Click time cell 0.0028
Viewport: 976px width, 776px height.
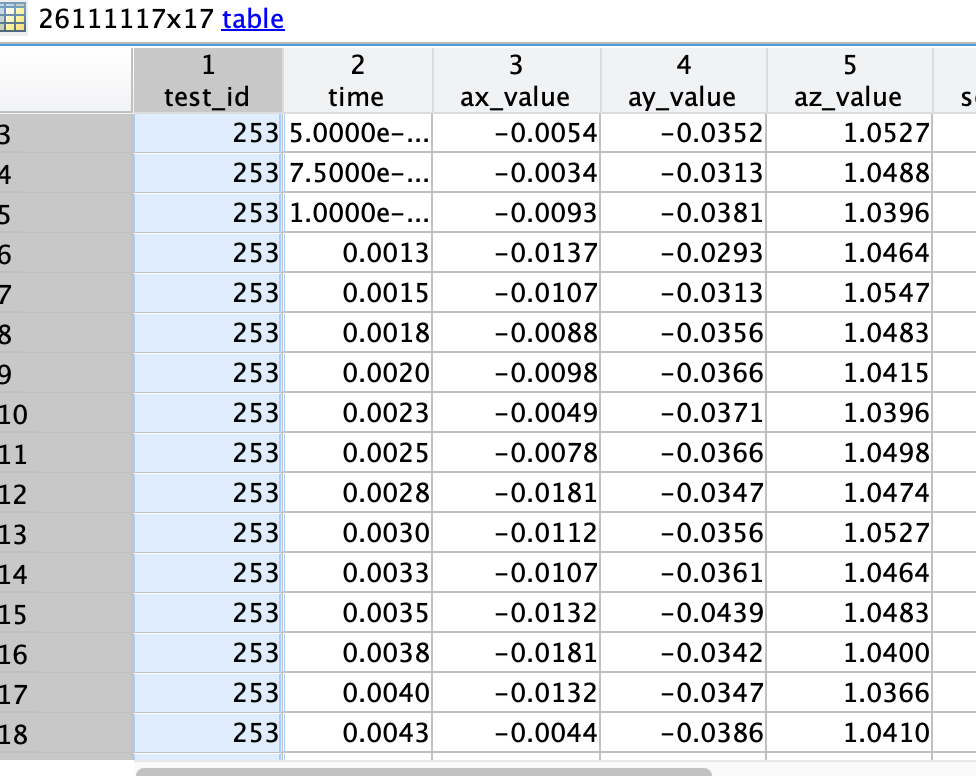pos(358,493)
